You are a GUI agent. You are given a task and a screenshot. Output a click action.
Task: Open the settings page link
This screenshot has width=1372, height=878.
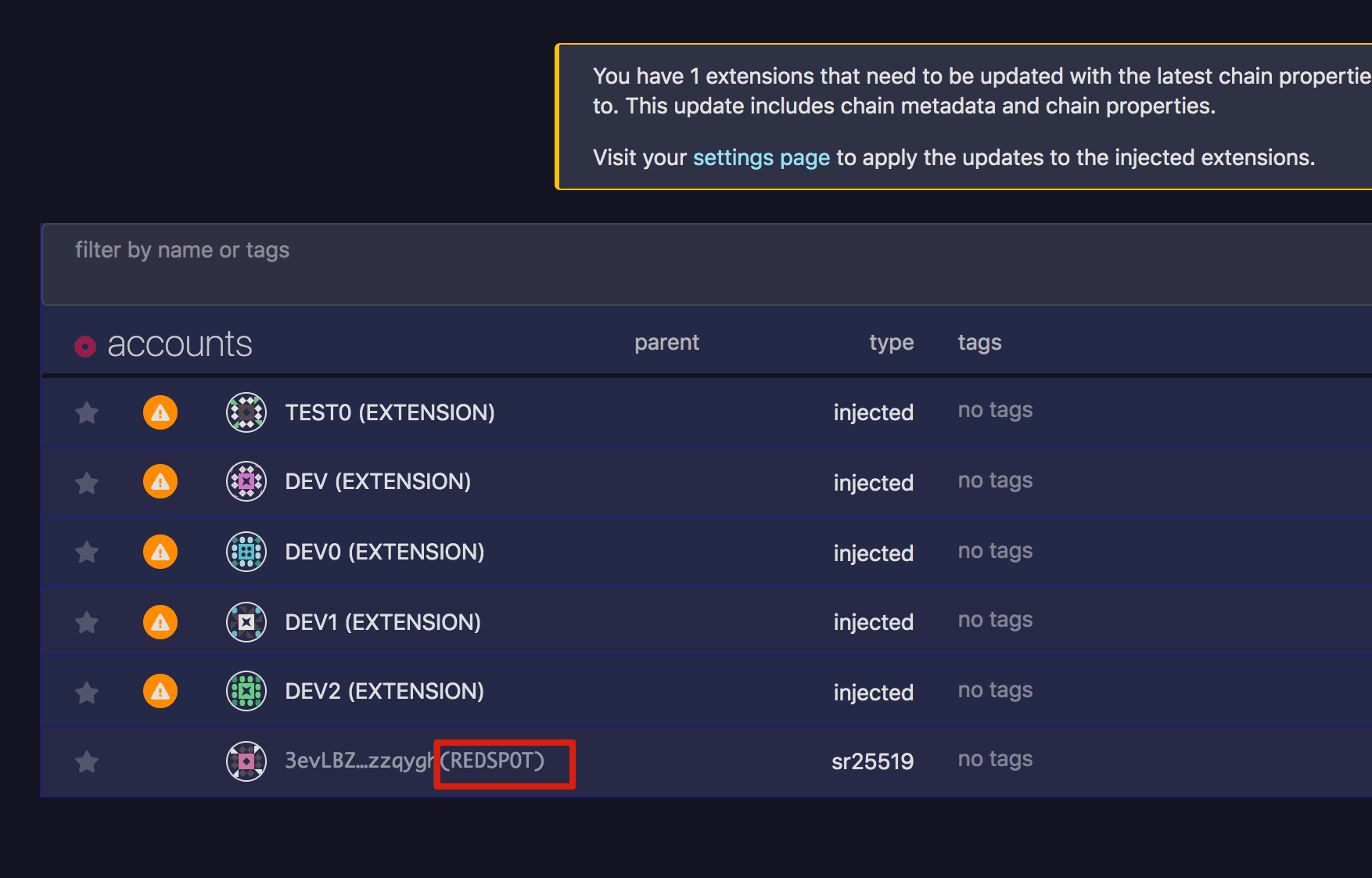click(x=760, y=158)
